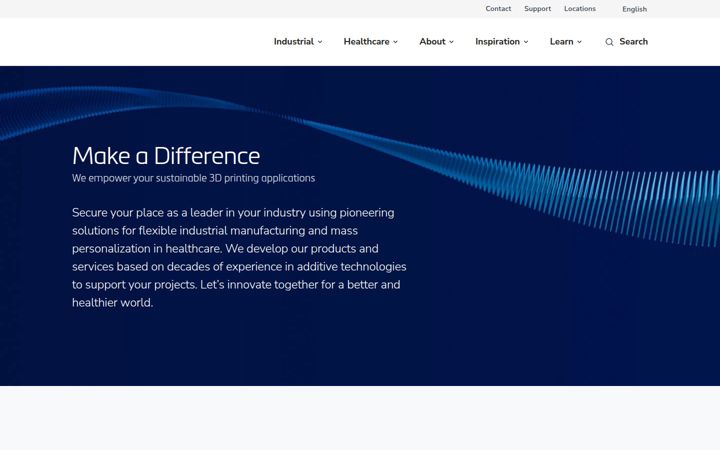
Task: Change language via English selector
Action: pyautogui.click(x=635, y=9)
